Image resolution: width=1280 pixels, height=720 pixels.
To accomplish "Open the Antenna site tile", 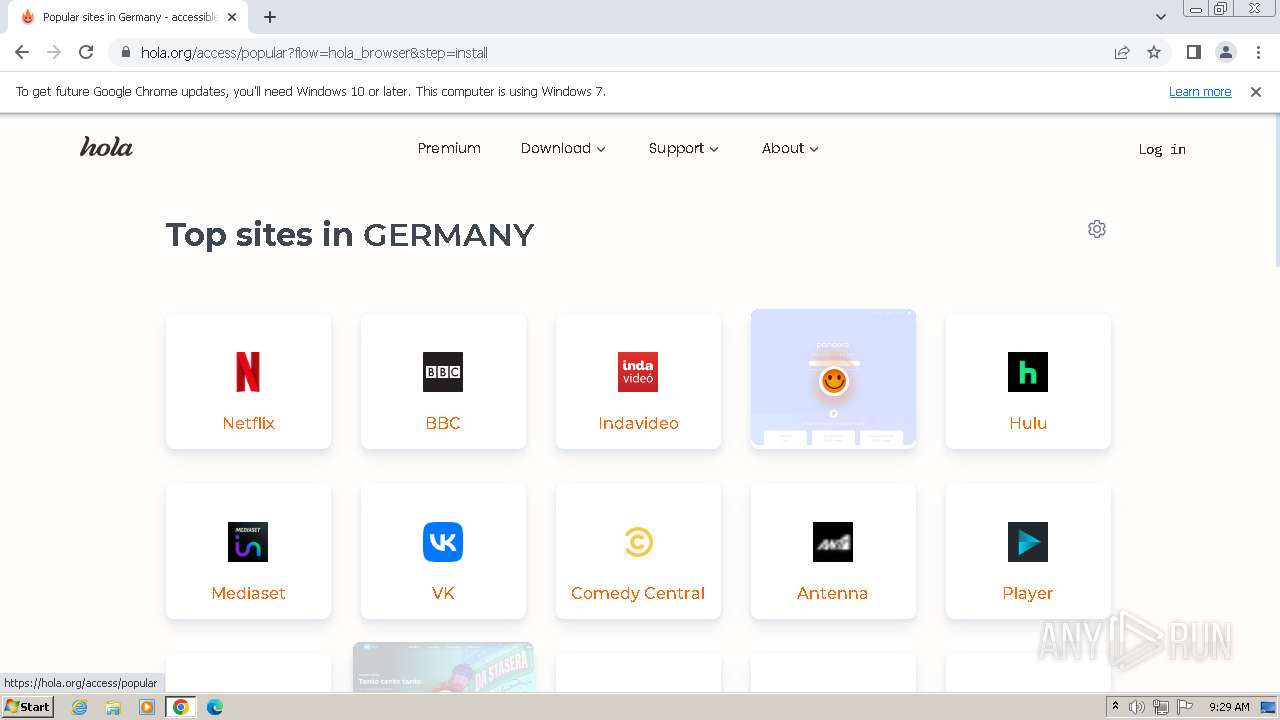I will [x=833, y=551].
